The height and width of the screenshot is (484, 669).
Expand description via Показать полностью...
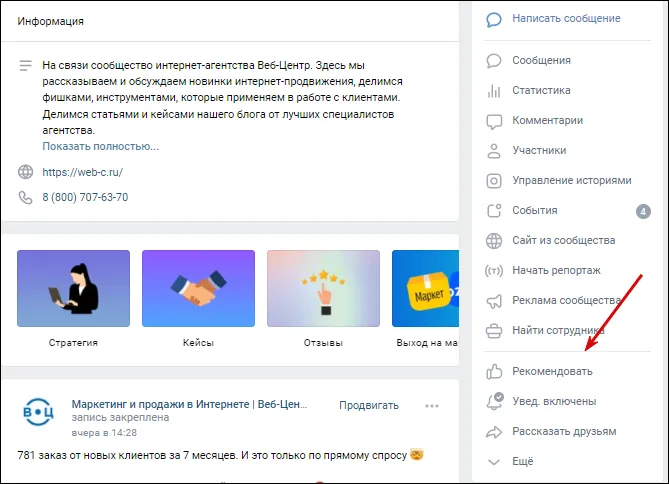(100, 146)
